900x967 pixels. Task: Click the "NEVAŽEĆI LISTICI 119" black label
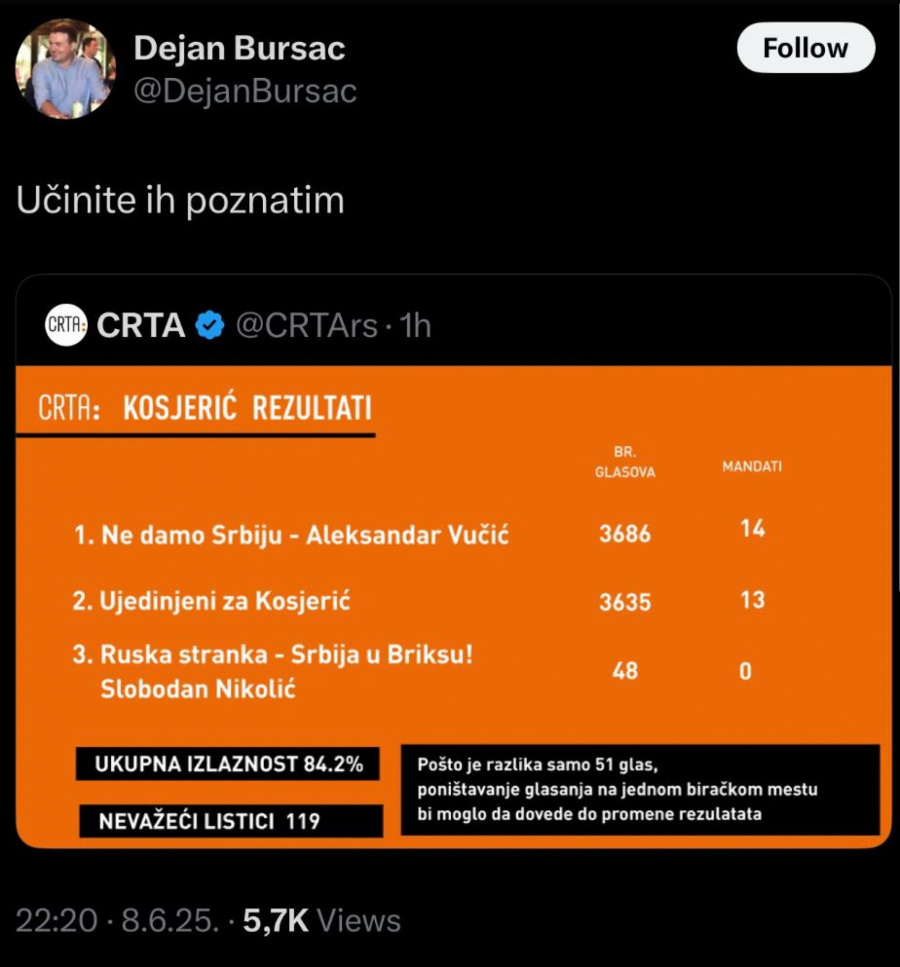230,821
